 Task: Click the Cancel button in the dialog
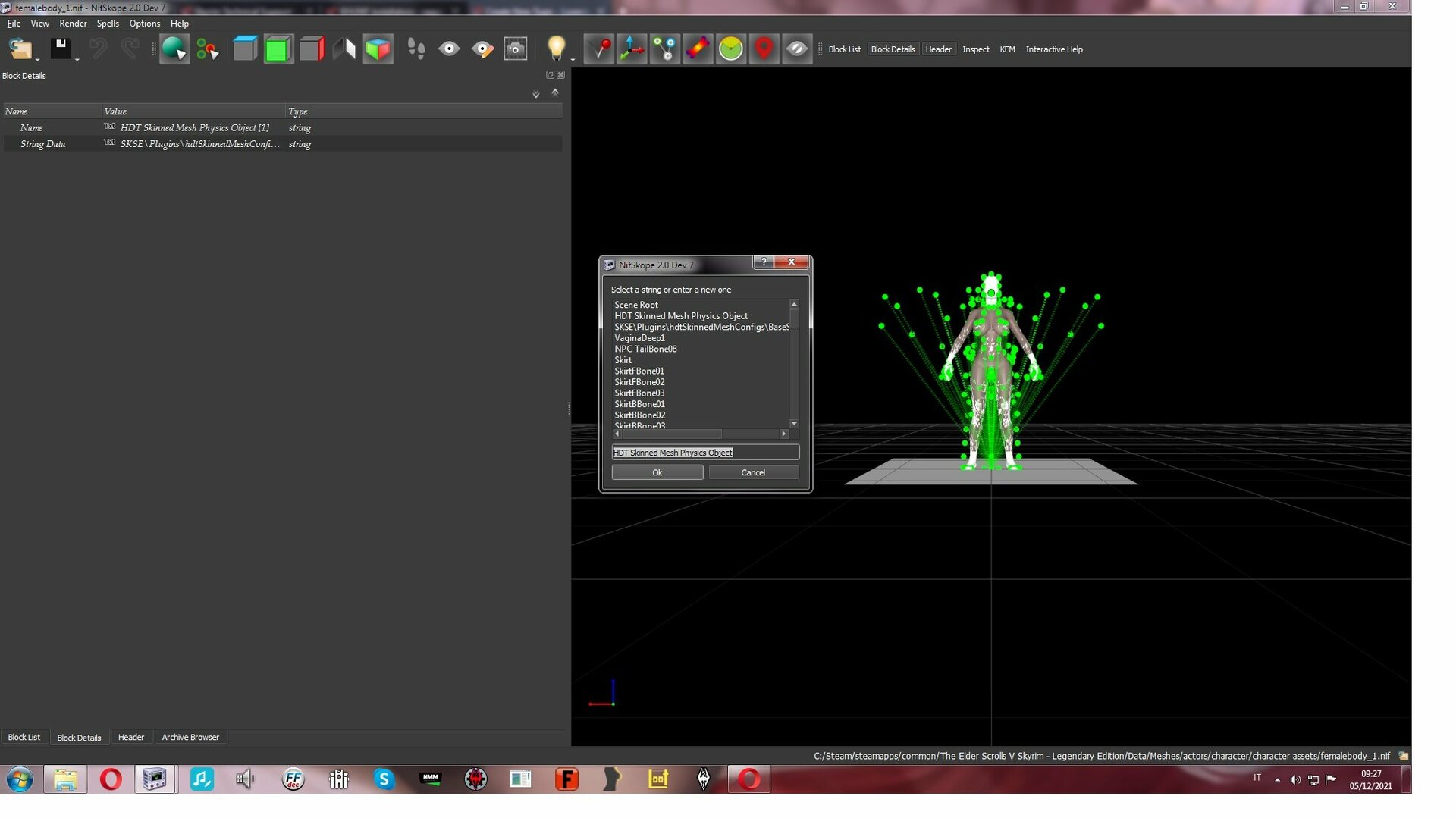coord(753,472)
